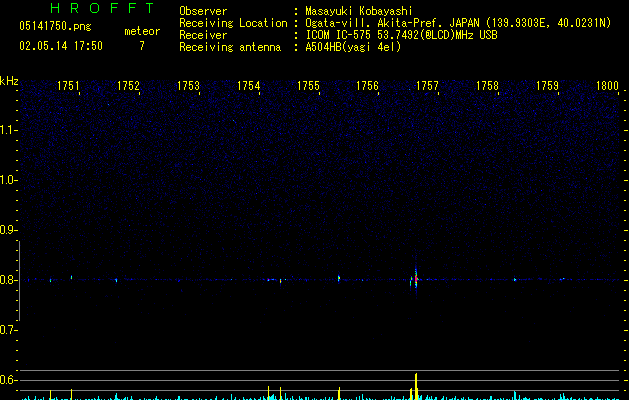
Task: Click the Receiver label
Action: 203,35
